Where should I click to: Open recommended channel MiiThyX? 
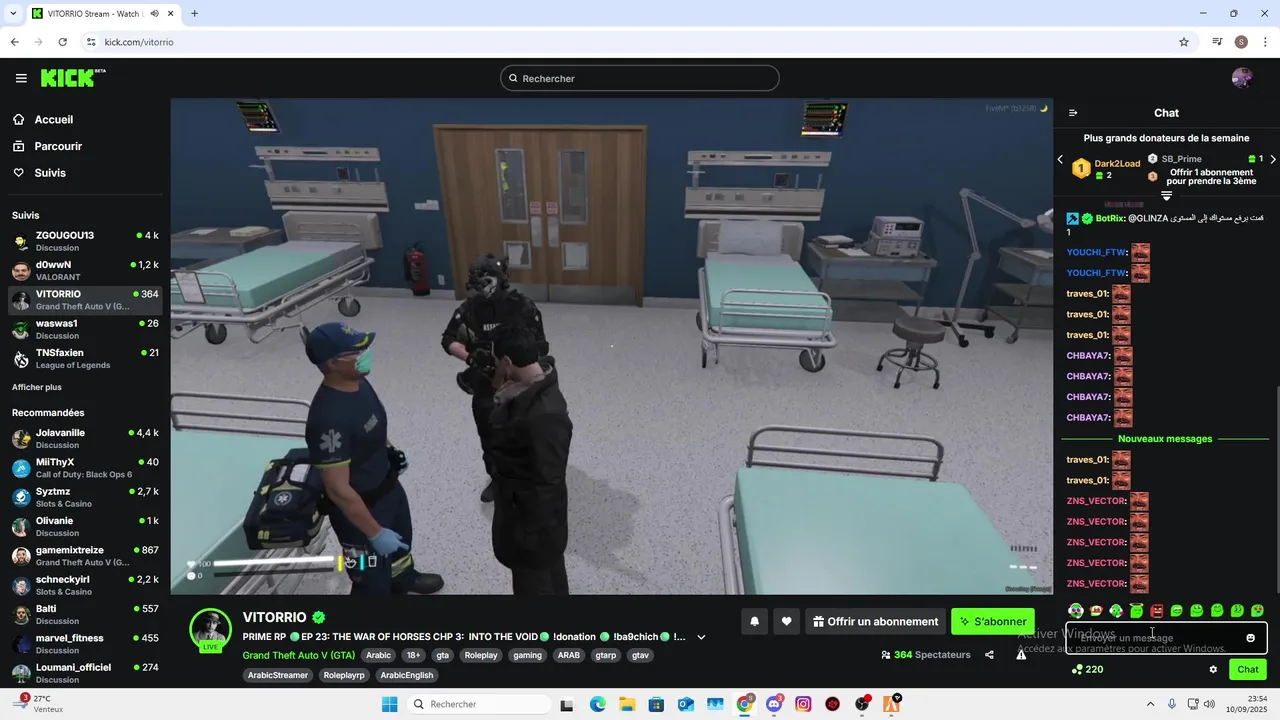(x=85, y=468)
